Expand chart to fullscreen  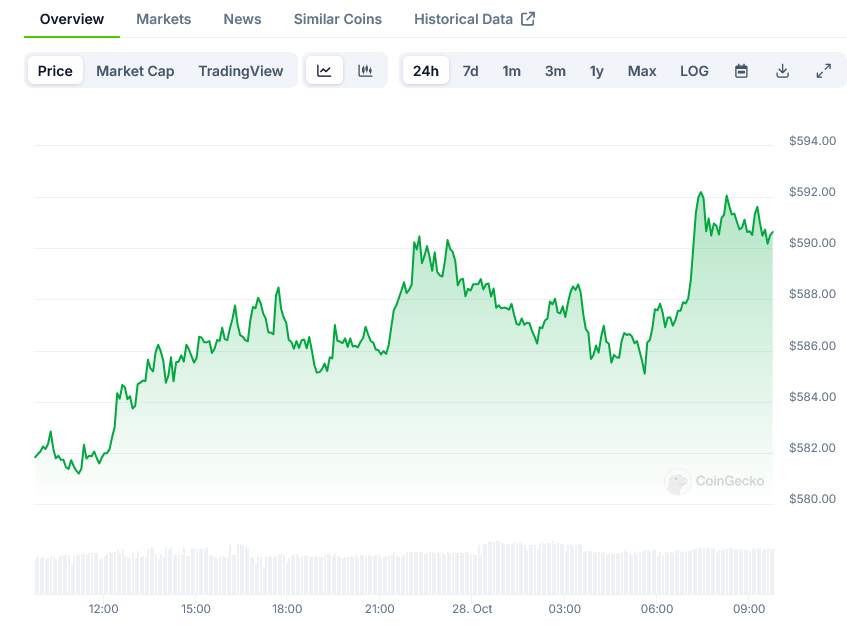(823, 71)
